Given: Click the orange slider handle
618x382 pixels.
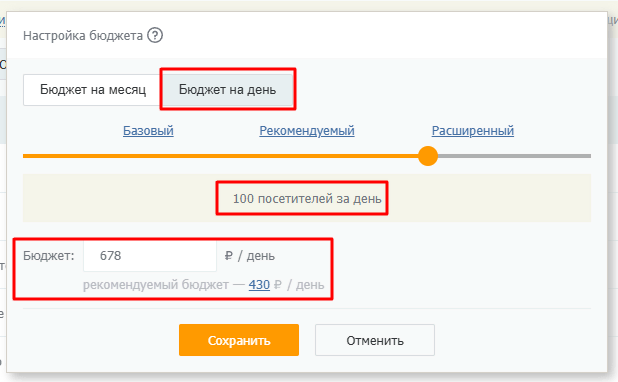Looking at the screenshot, I should pos(428,156).
